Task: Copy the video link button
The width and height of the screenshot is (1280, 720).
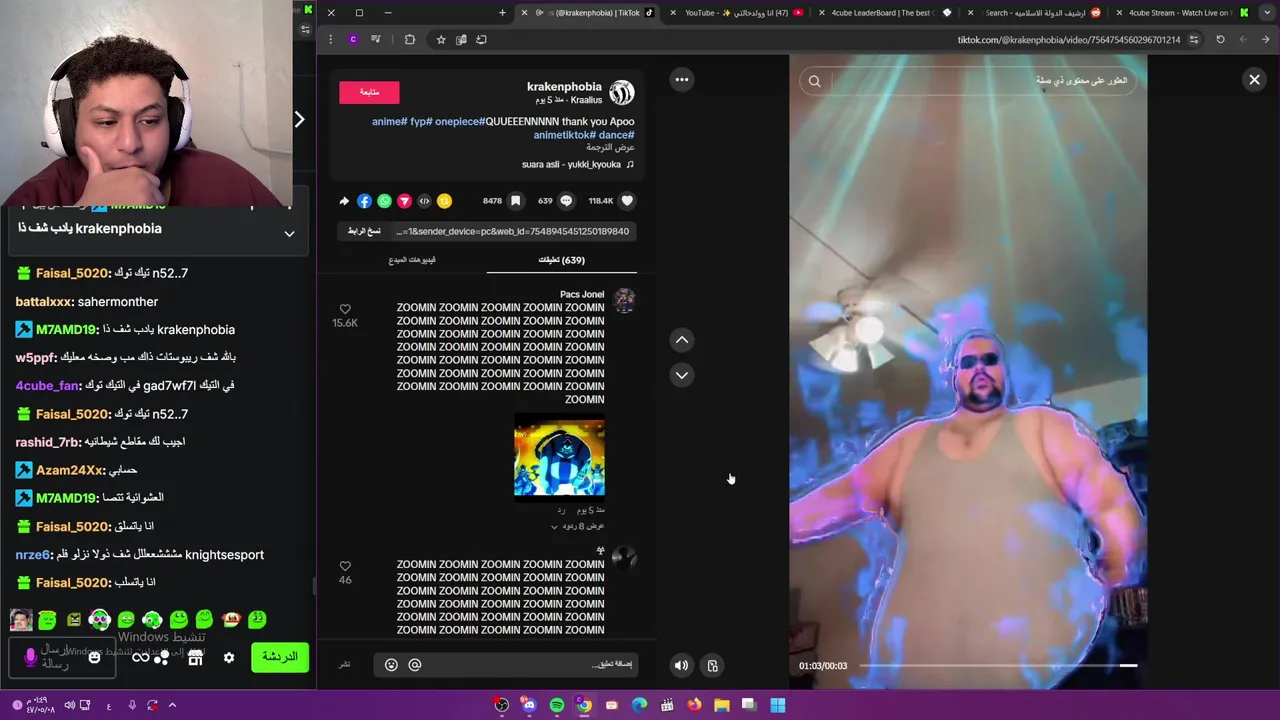Action: [x=364, y=231]
